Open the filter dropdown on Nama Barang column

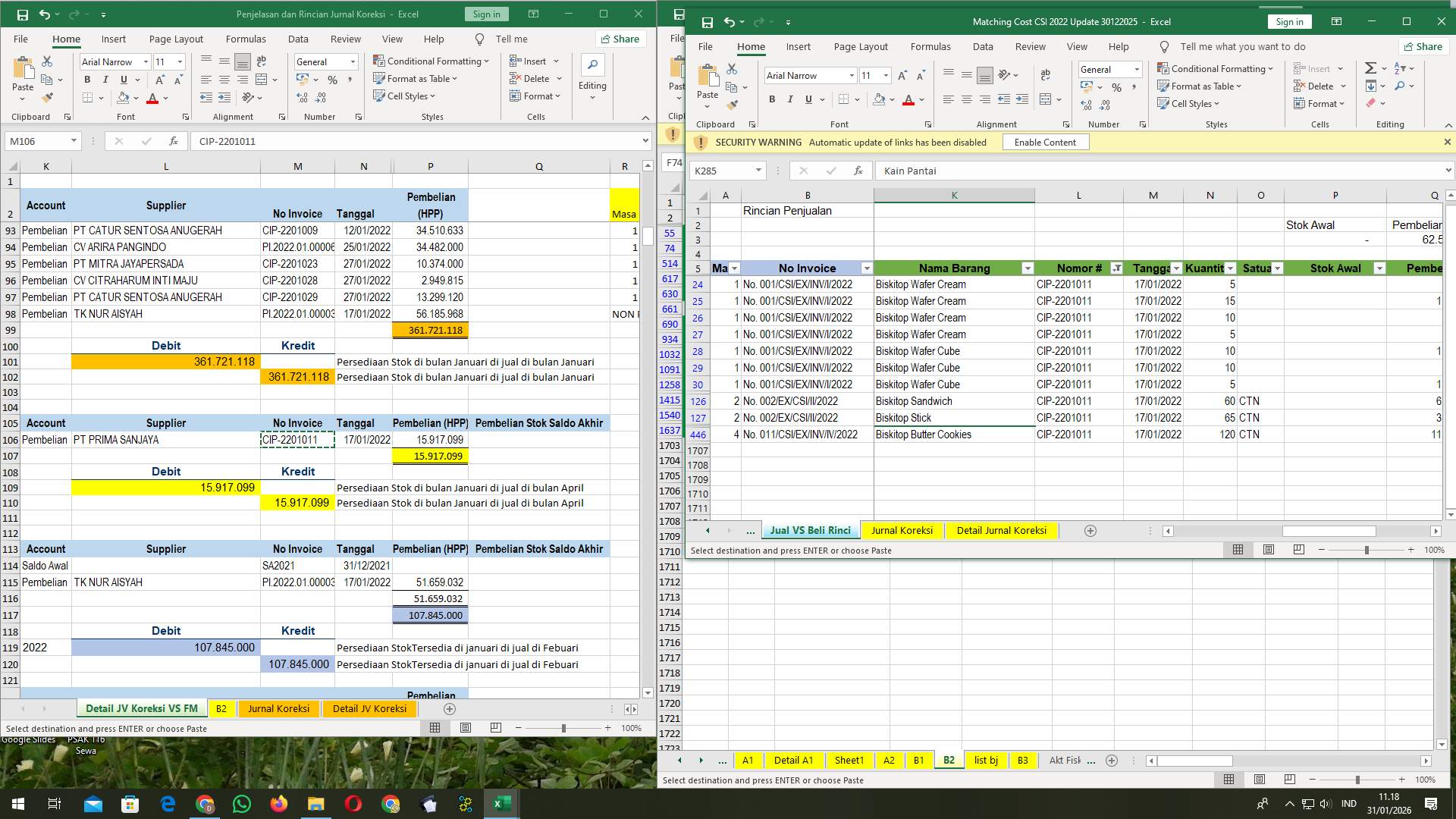(1028, 268)
